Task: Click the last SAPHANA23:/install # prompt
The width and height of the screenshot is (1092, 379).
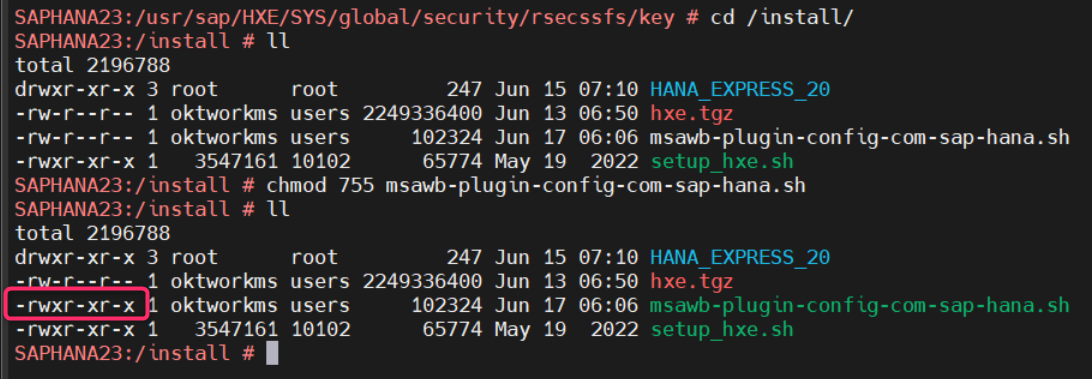Action: [x=134, y=353]
